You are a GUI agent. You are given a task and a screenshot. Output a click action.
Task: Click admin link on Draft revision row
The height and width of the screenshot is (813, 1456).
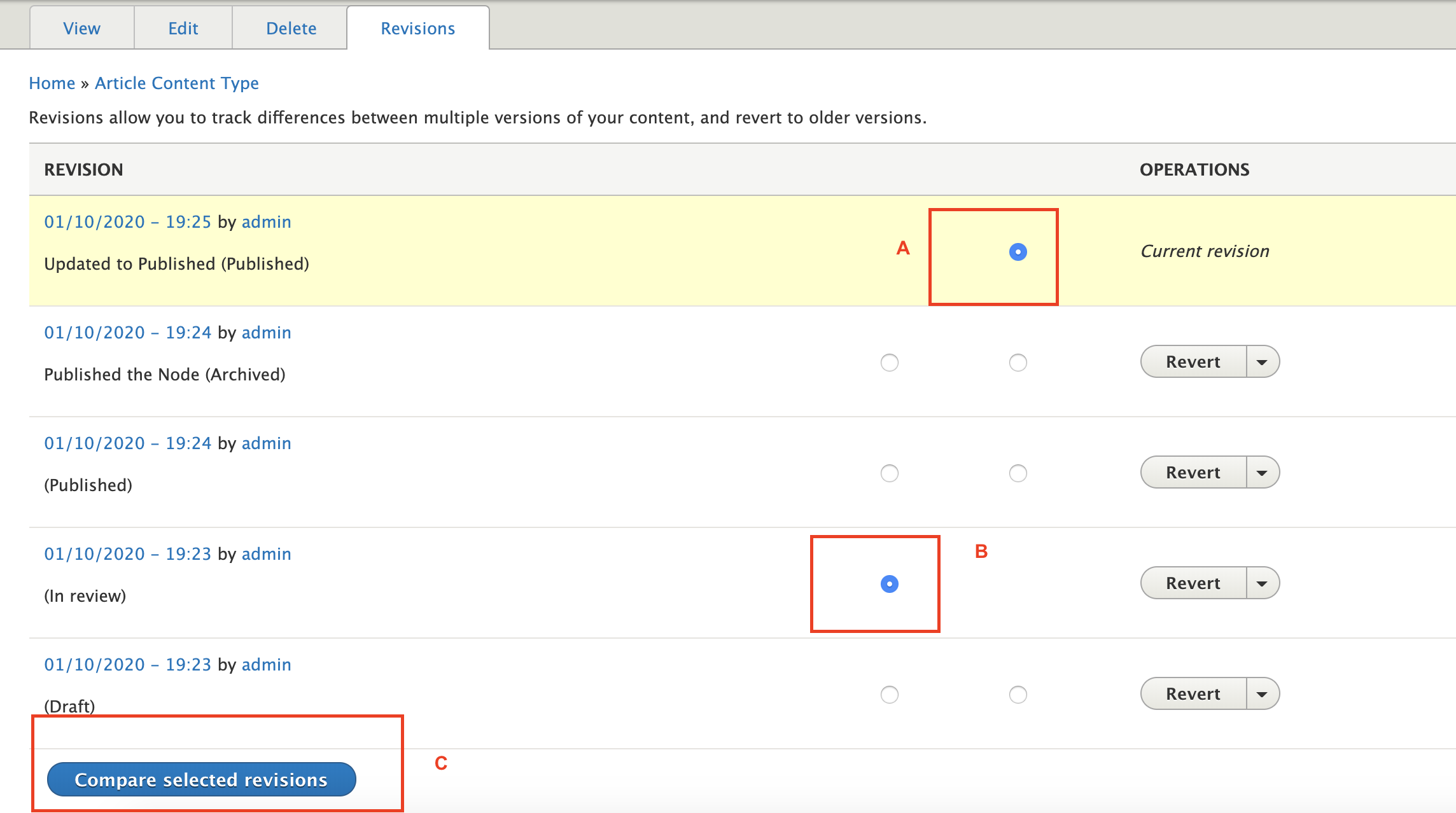point(266,663)
